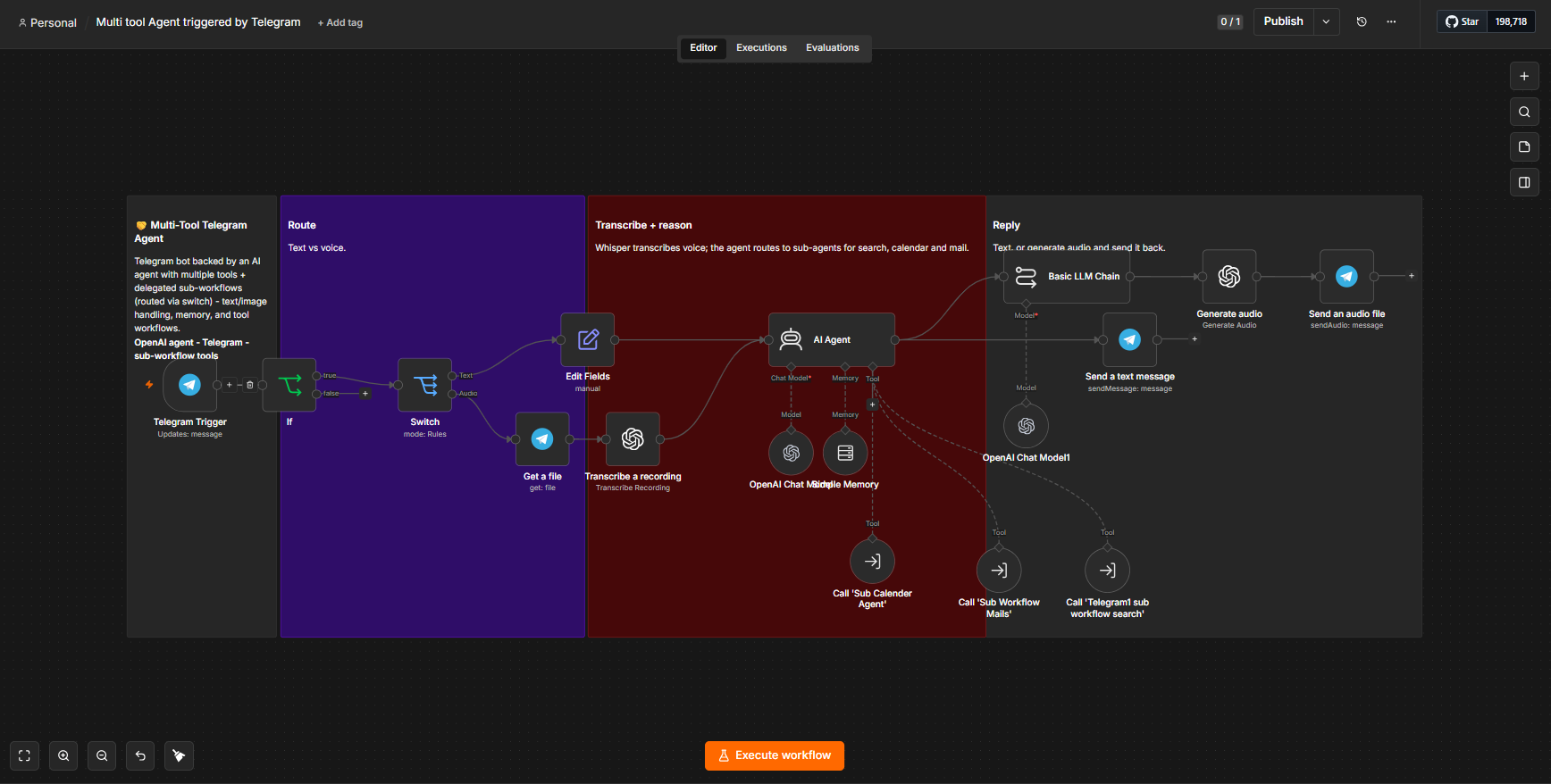
Task: Click the If node's 'true' output handle
Action: click(x=316, y=376)
